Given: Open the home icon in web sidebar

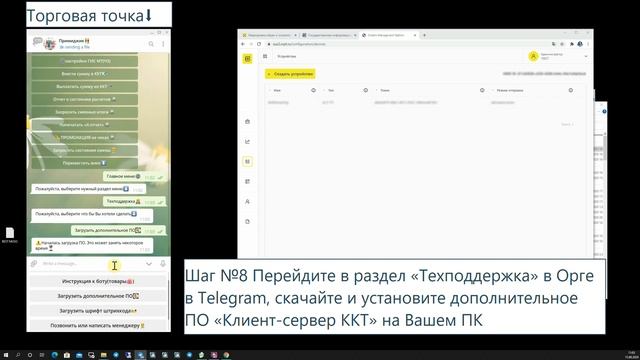Looking at the screenshot, I should [x=247, y=122].
